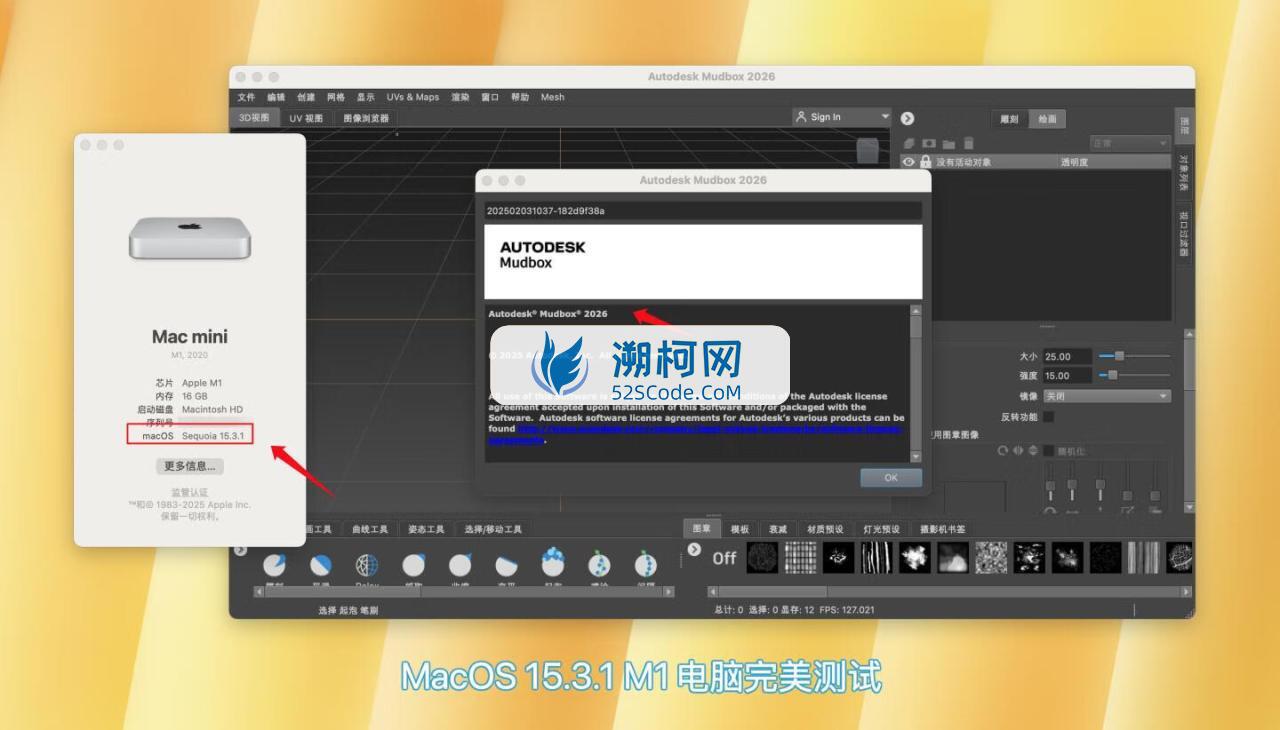Viewport: 1280px width, 730px height.
Task: Click the lock icon in layers header
Action: [926, 162]
